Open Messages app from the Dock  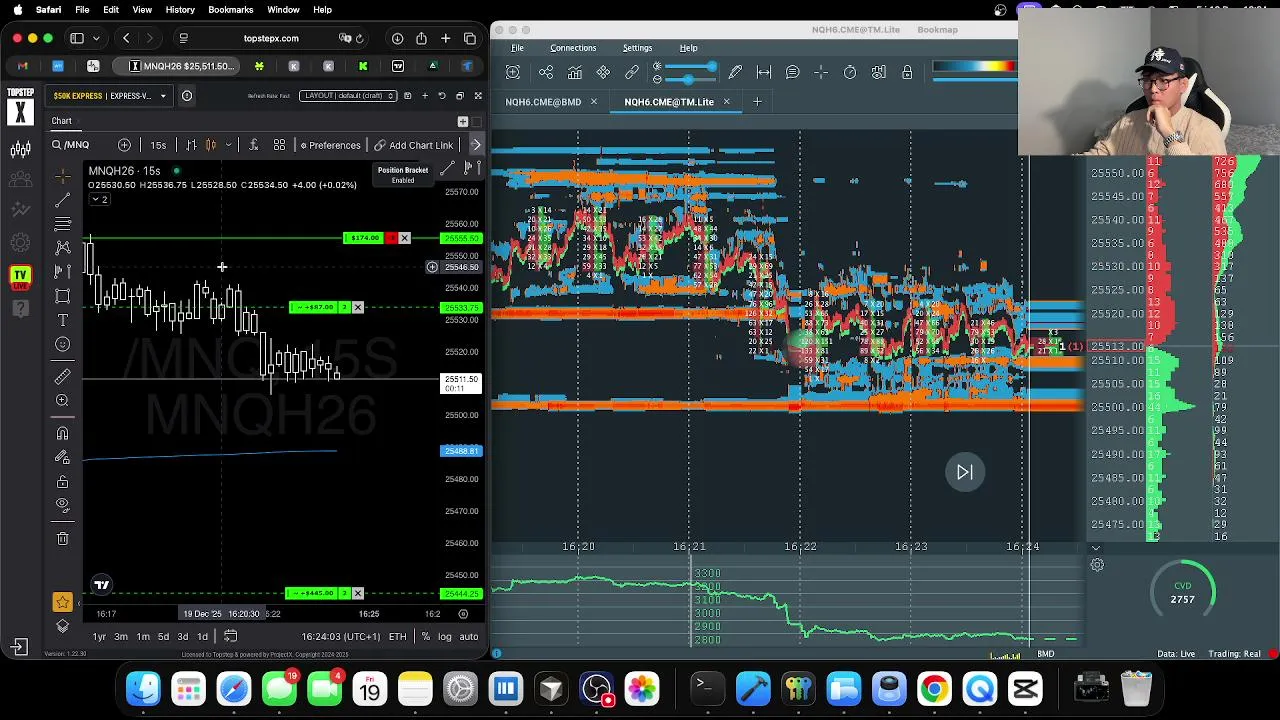(x=279, y=688)
